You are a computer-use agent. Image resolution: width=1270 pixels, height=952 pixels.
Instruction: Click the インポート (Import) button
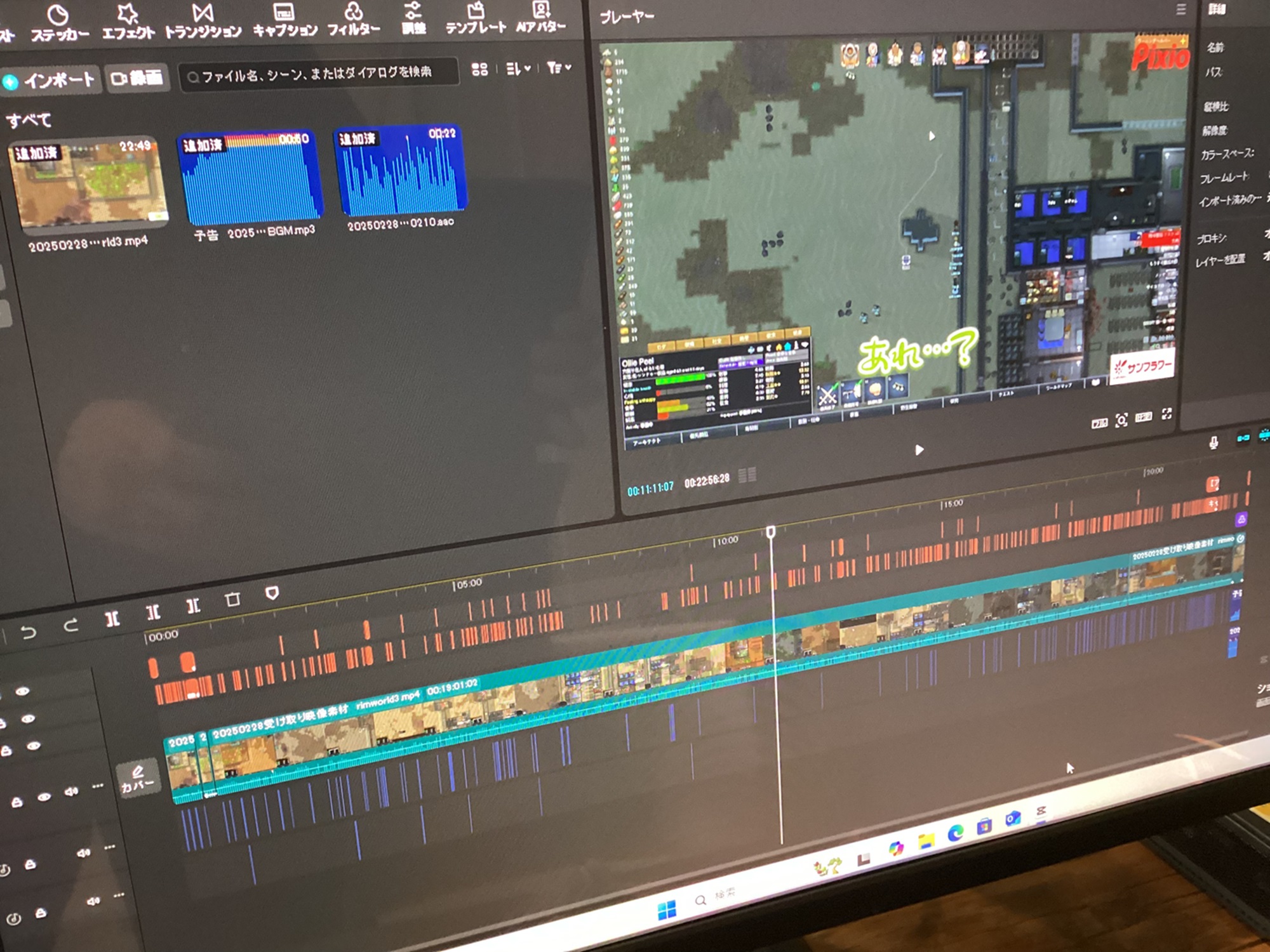(x=50, y=80)
